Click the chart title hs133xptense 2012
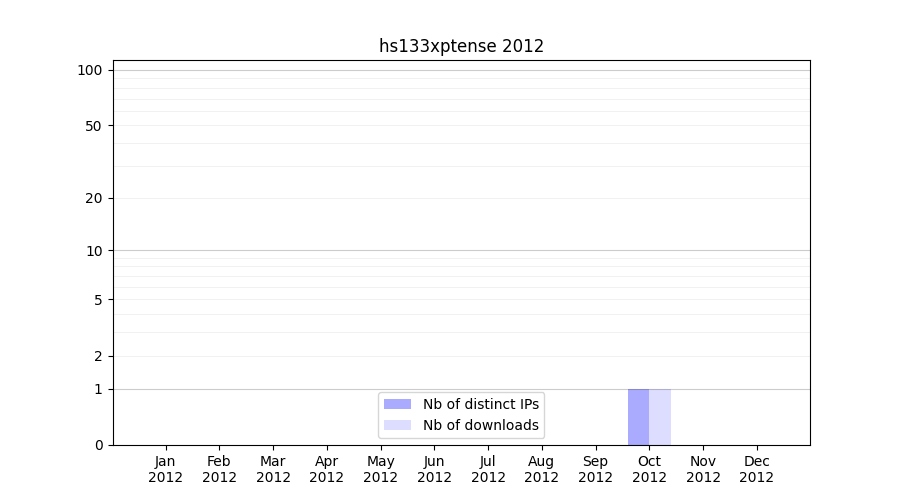 (x=461, y=46)
